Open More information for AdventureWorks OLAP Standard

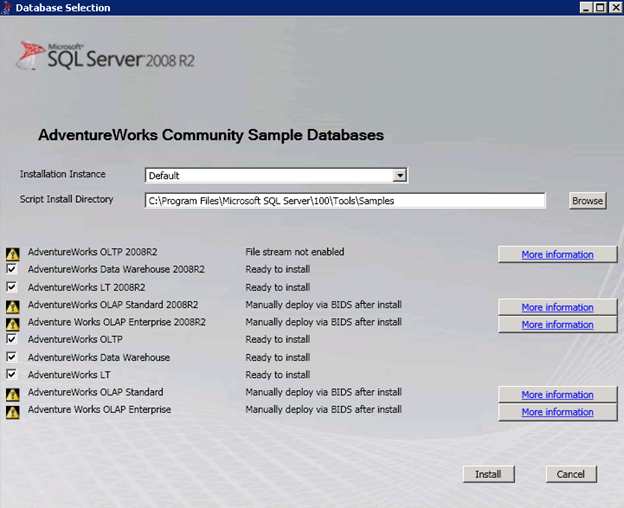click(x=558, y=395)
